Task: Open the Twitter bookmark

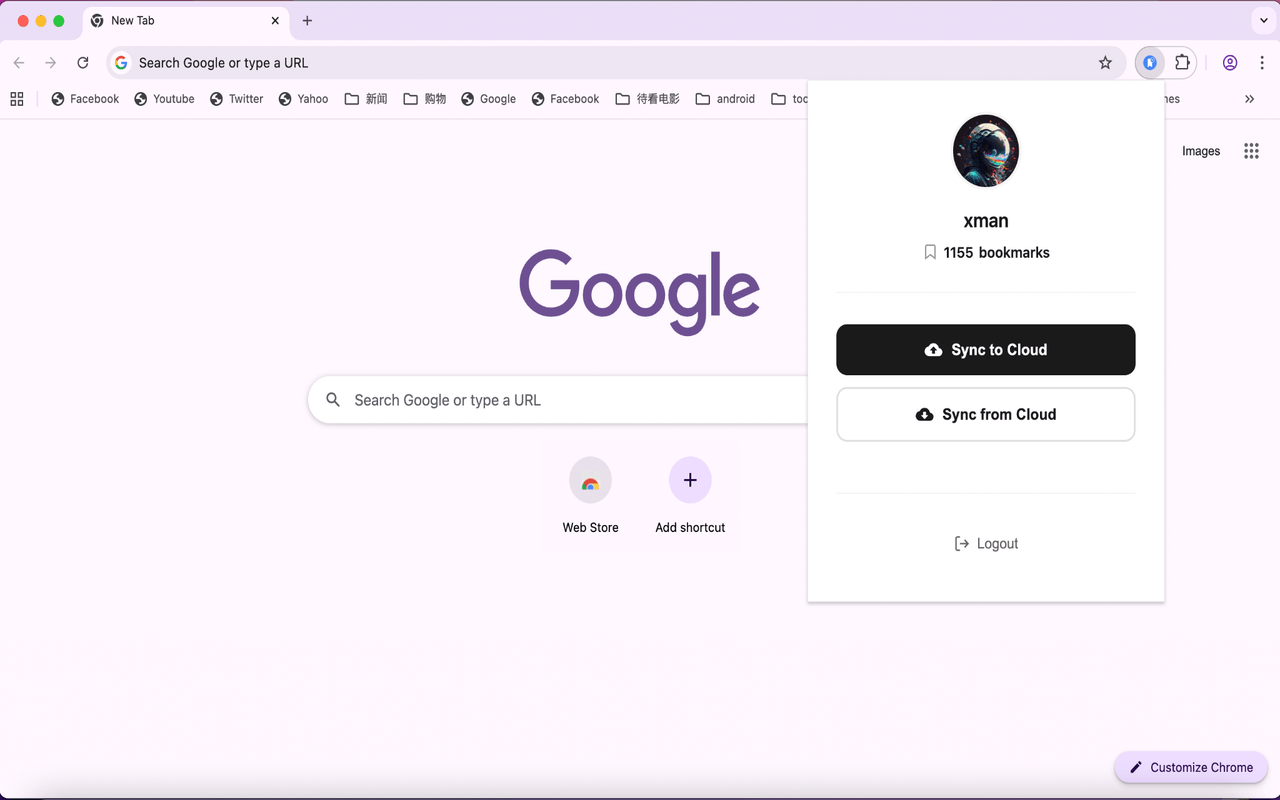Action: pos(237,99)
